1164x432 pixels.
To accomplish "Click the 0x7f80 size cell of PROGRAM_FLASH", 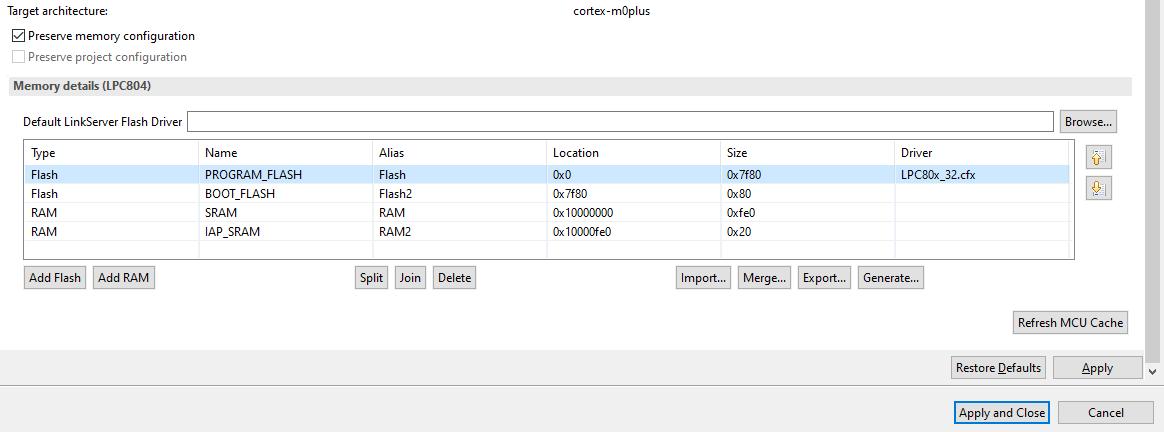I will [808, 174].
